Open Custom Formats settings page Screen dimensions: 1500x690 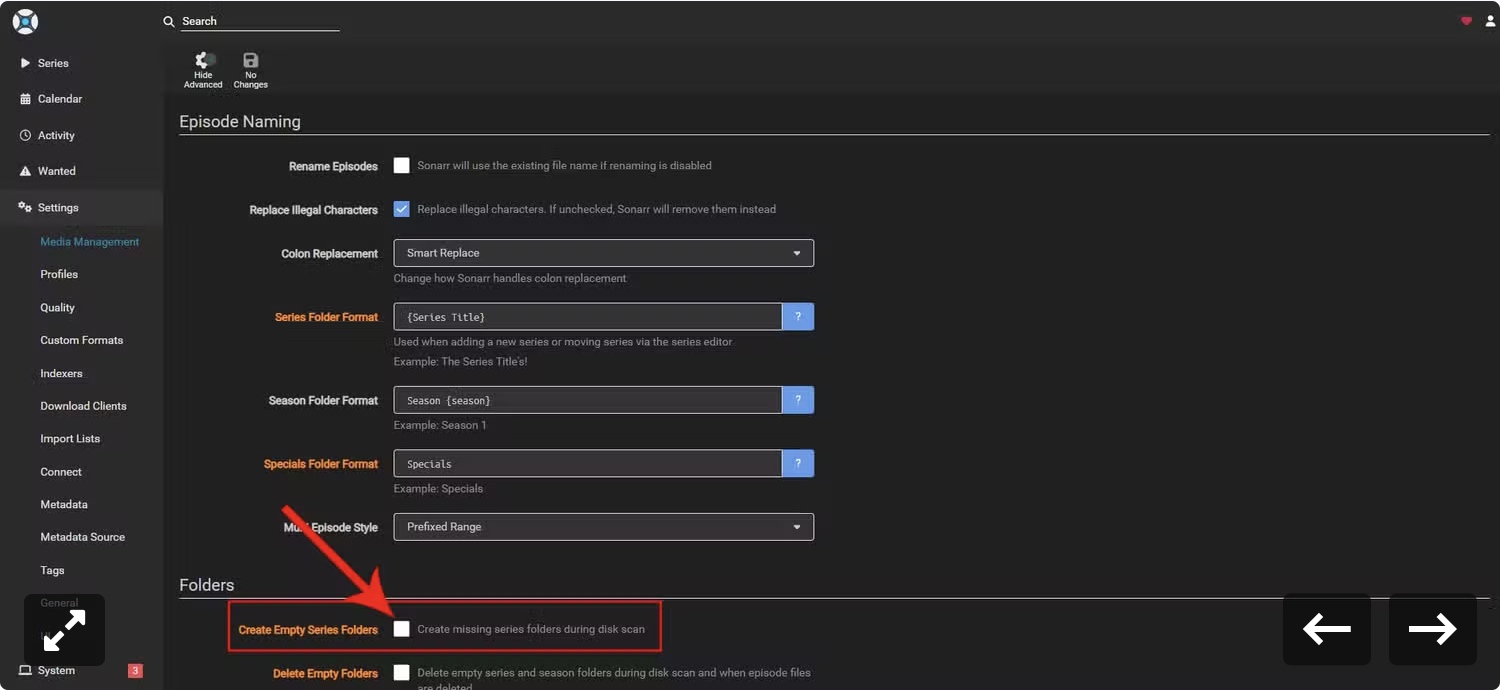82,340
